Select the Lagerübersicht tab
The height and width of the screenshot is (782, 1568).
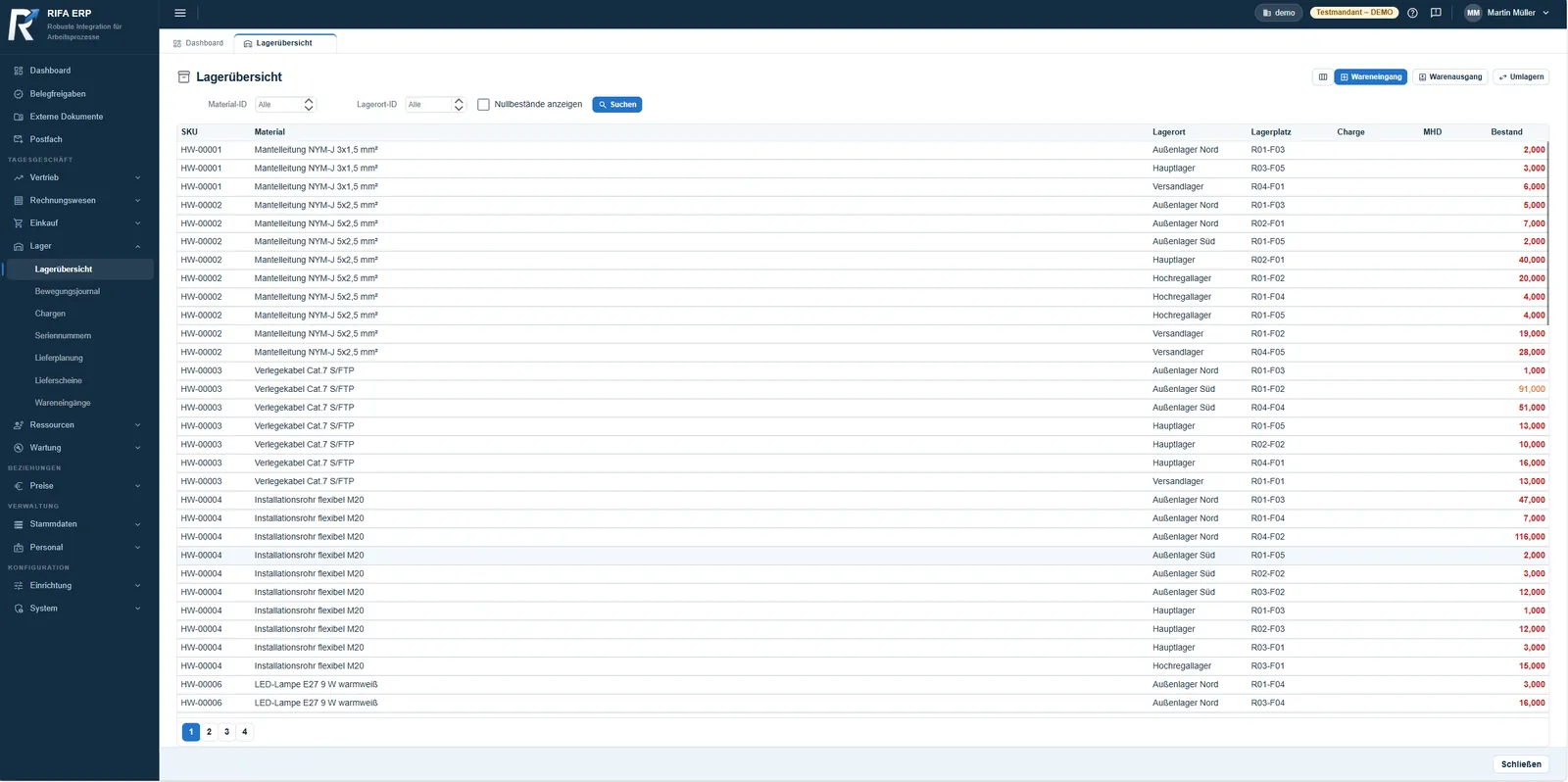285,43
